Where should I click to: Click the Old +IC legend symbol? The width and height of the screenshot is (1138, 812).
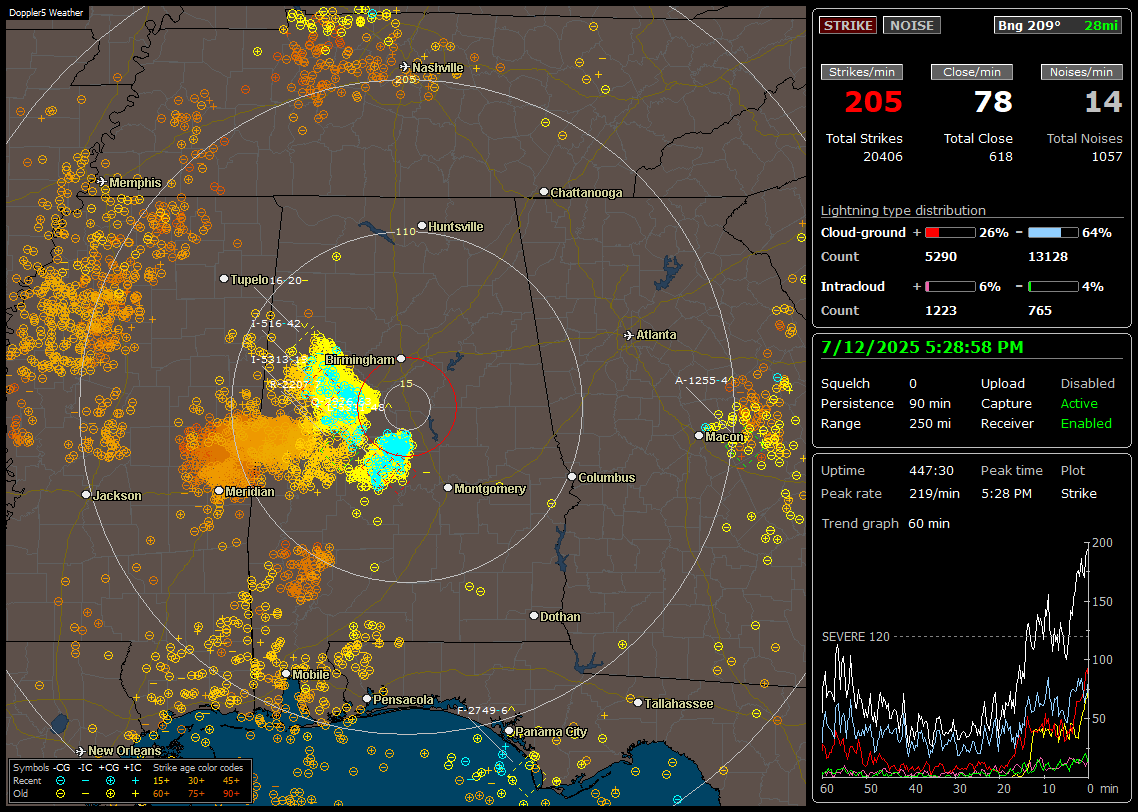135,794
